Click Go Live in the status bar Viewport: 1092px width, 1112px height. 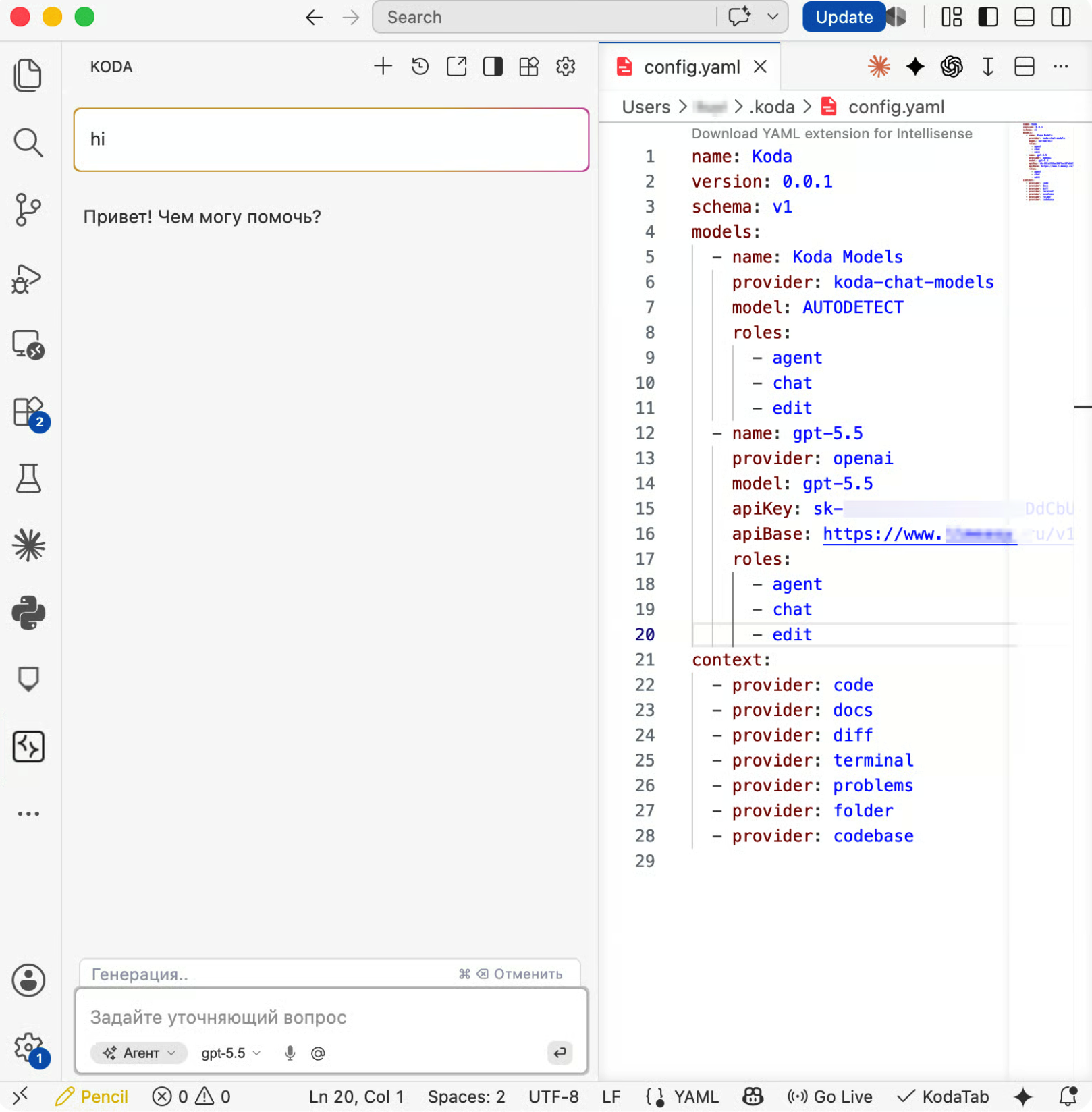click(829, 1097)
